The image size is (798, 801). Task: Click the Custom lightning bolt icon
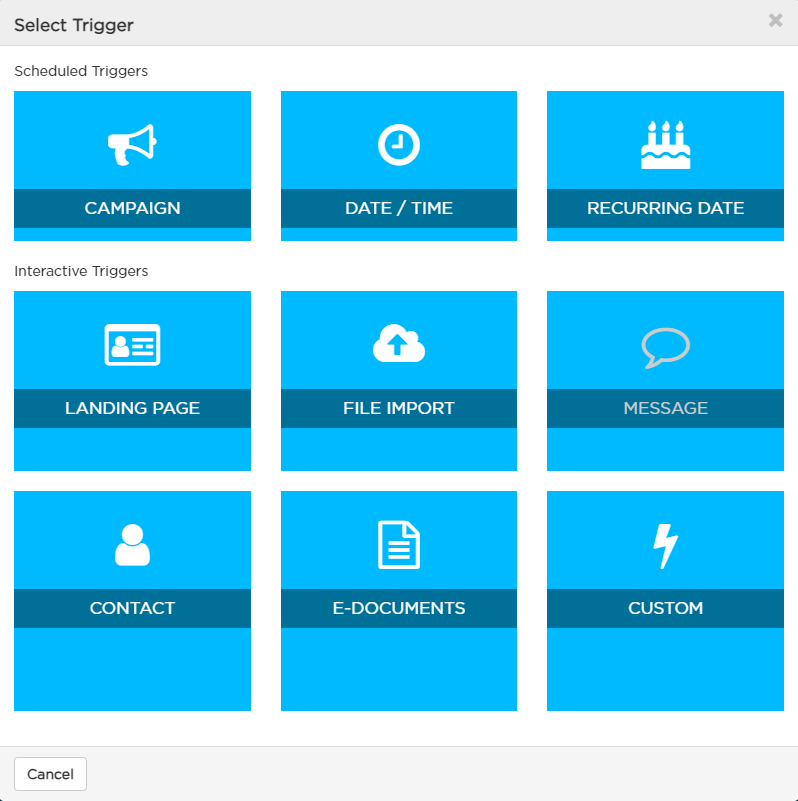(x=665, y=546)
